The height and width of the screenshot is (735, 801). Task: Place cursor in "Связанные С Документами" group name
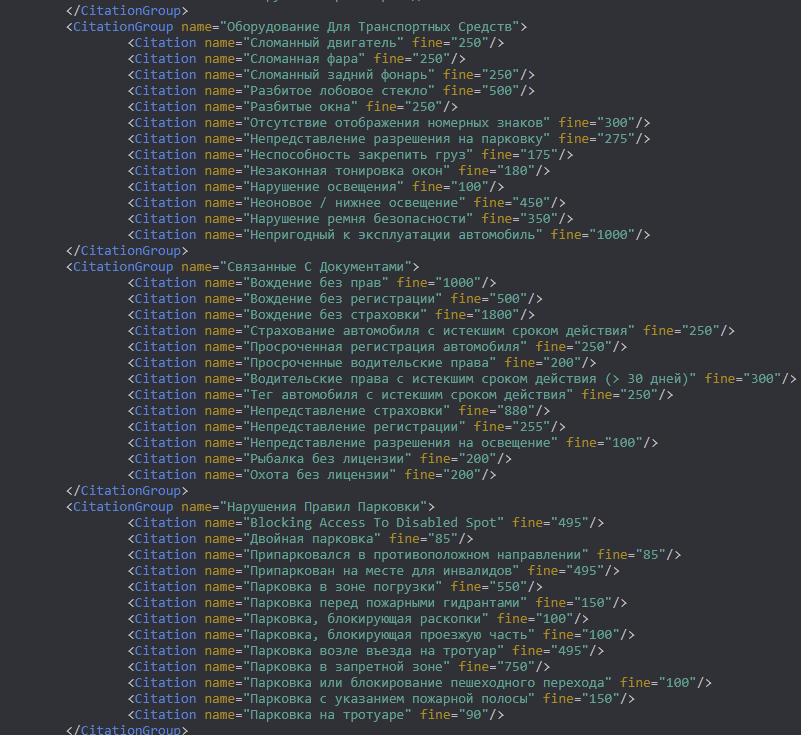(x=312, y=267)
